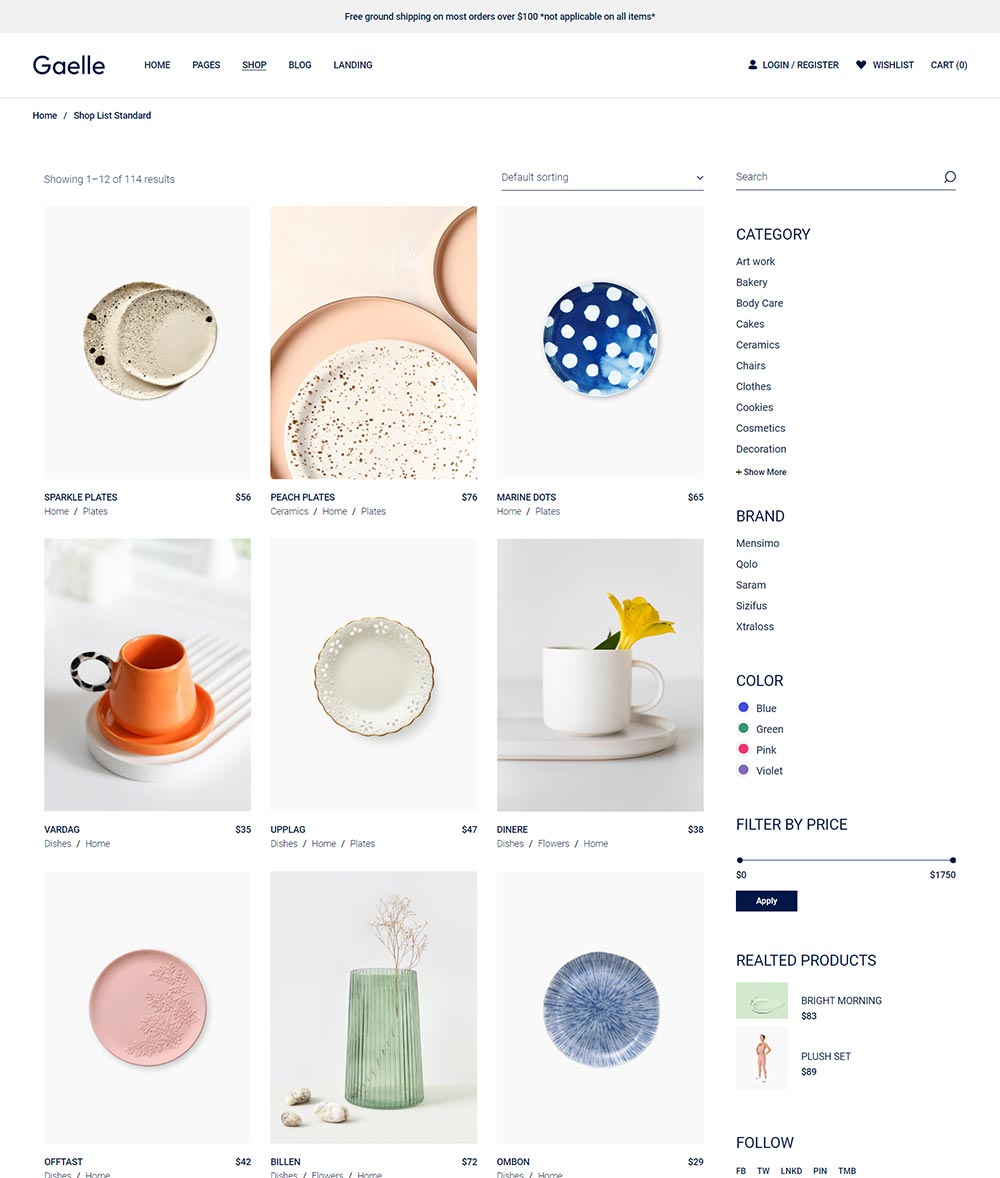
Task: Click the right price slider handle
Action: pos(953,859)
